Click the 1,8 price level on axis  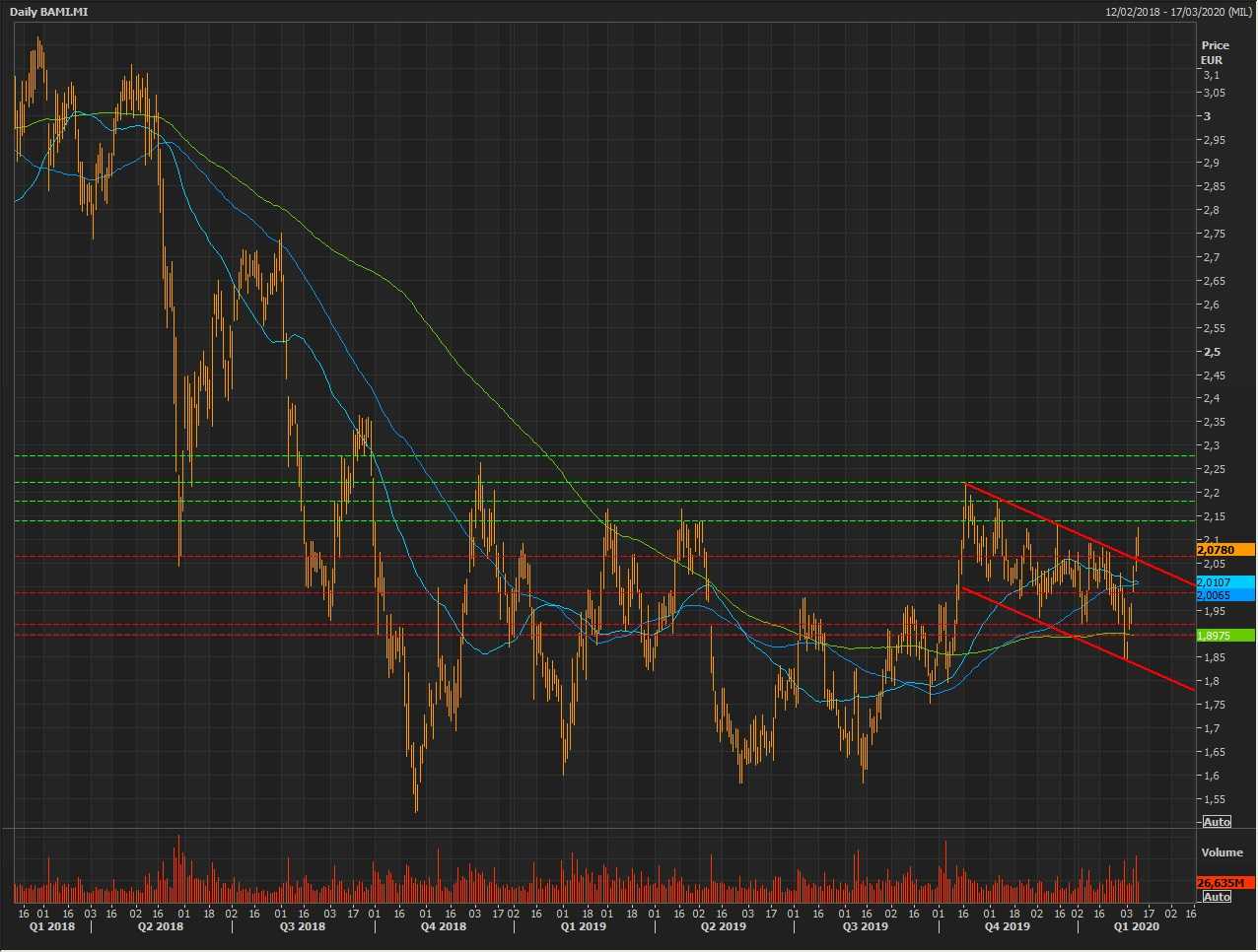[1211, 681]
